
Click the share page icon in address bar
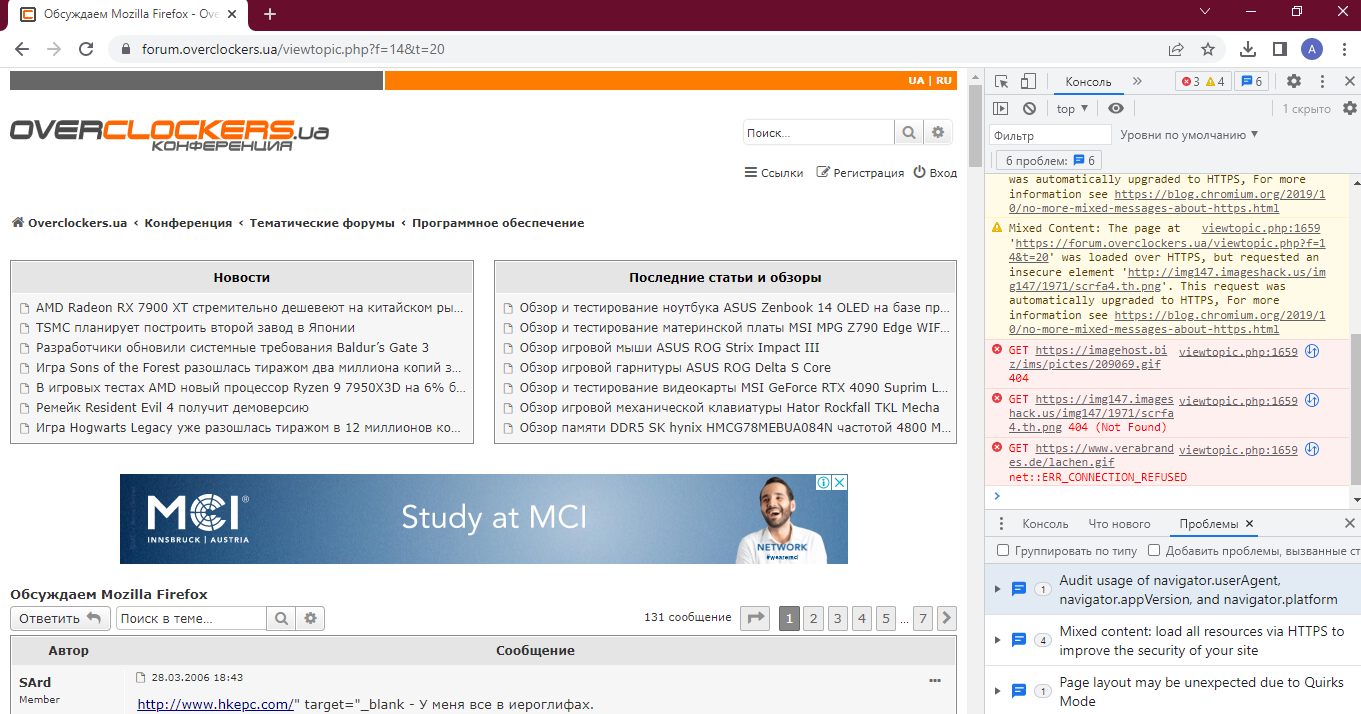[1176, 49]
